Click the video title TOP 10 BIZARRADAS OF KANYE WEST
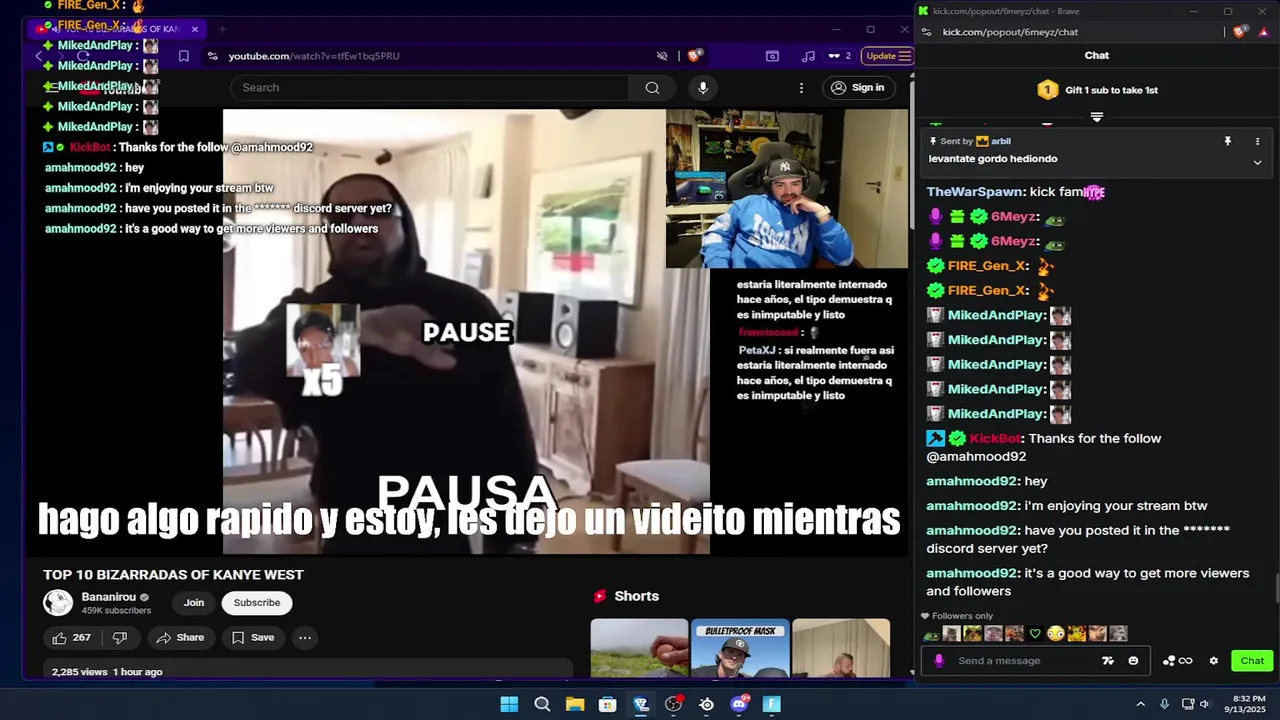 pos(173,575)
